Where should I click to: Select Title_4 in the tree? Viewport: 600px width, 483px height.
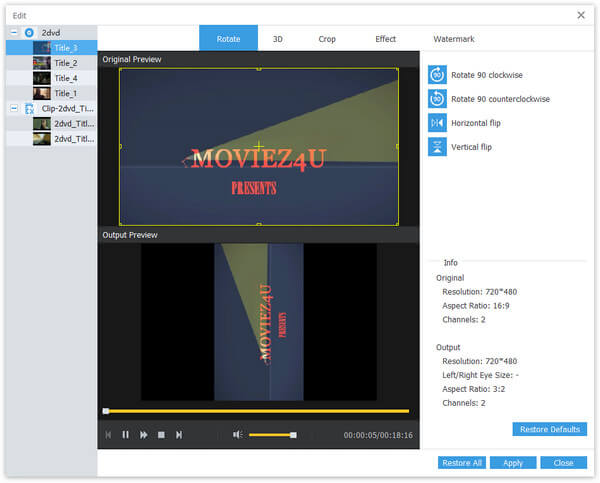tap(51, 78)
